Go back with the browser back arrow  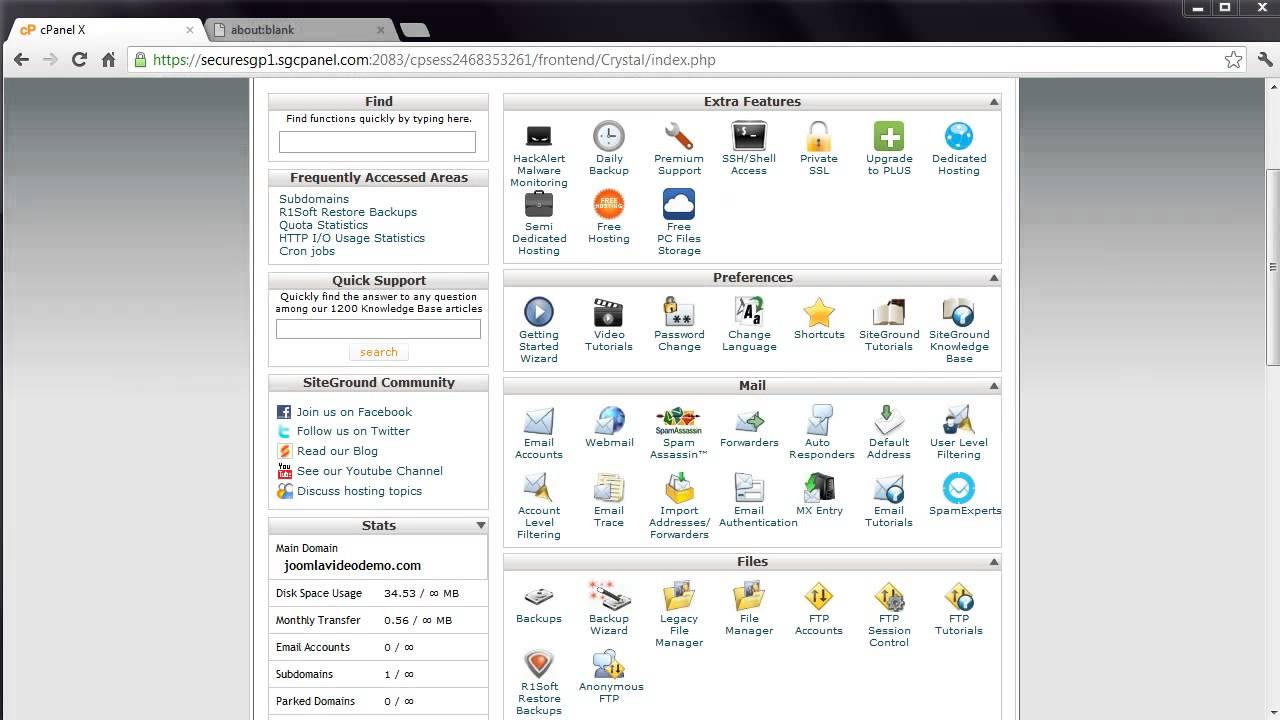tap(21, 60)
